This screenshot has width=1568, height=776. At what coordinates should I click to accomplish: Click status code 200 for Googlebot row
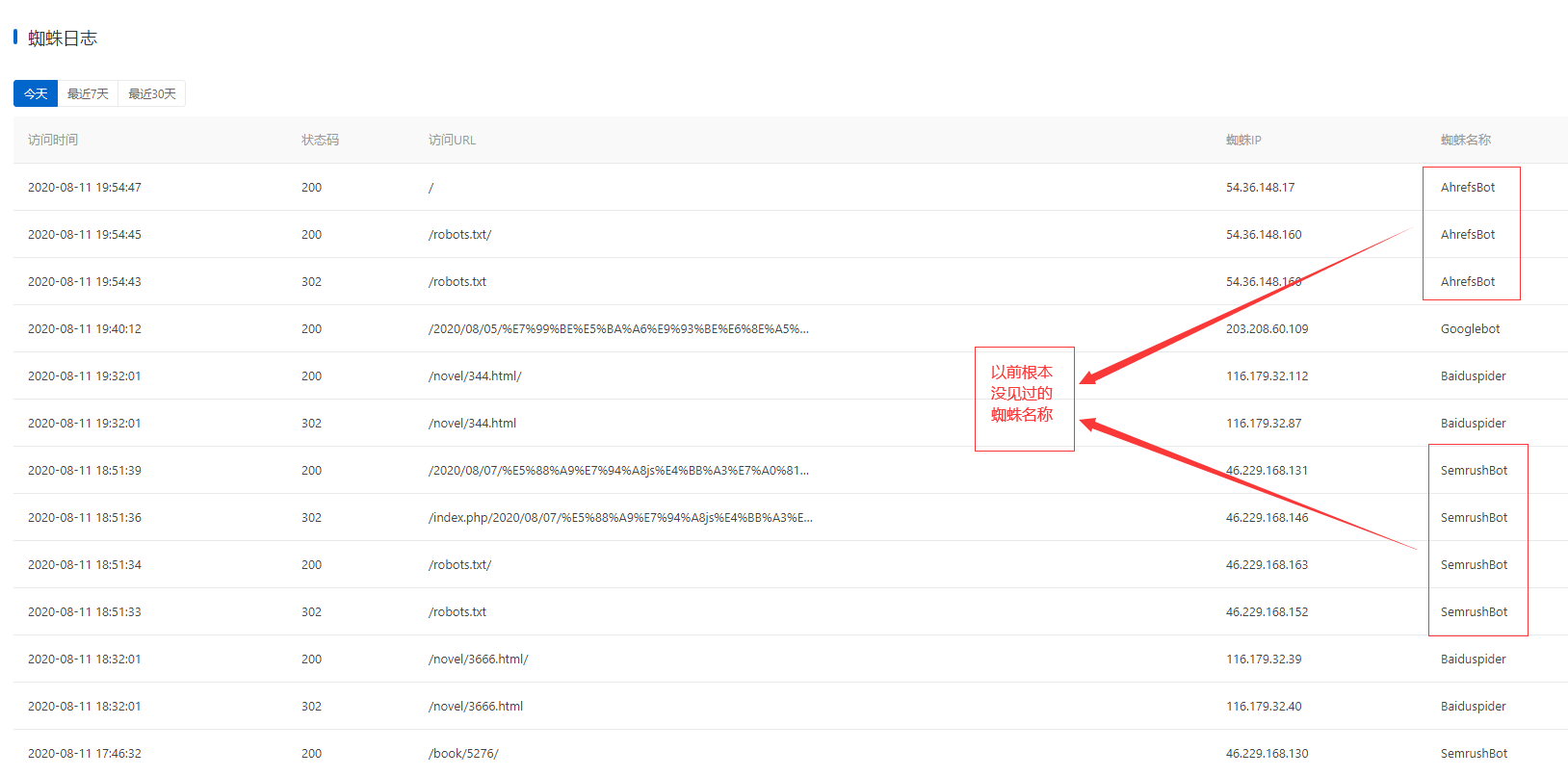point(311,328)
